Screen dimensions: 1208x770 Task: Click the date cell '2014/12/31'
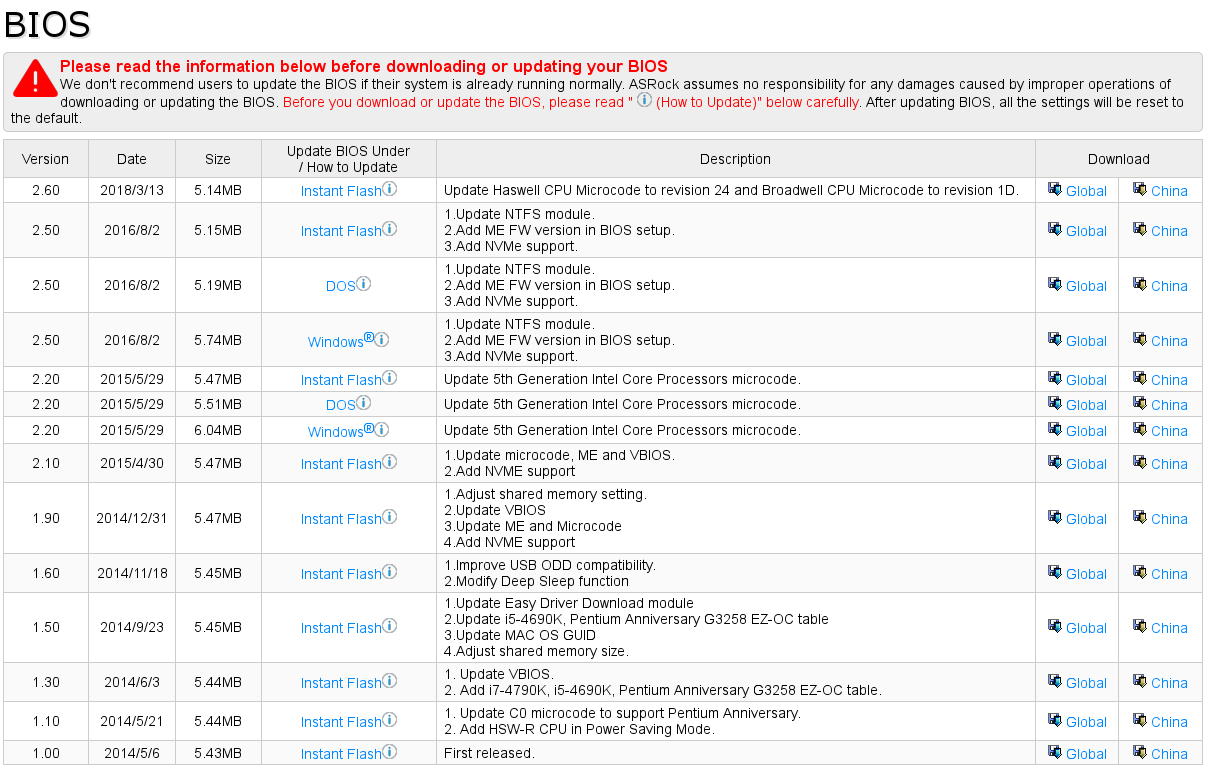coord(132,518)
